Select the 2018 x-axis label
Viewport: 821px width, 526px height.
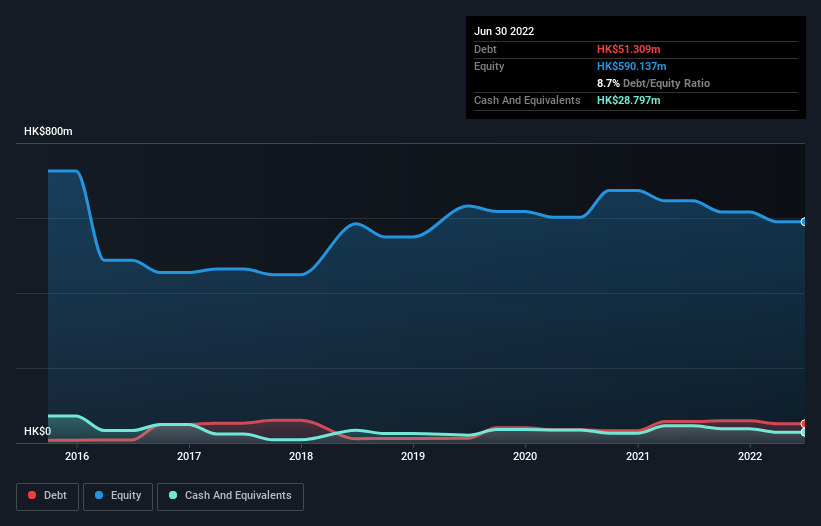coord(301,456)
